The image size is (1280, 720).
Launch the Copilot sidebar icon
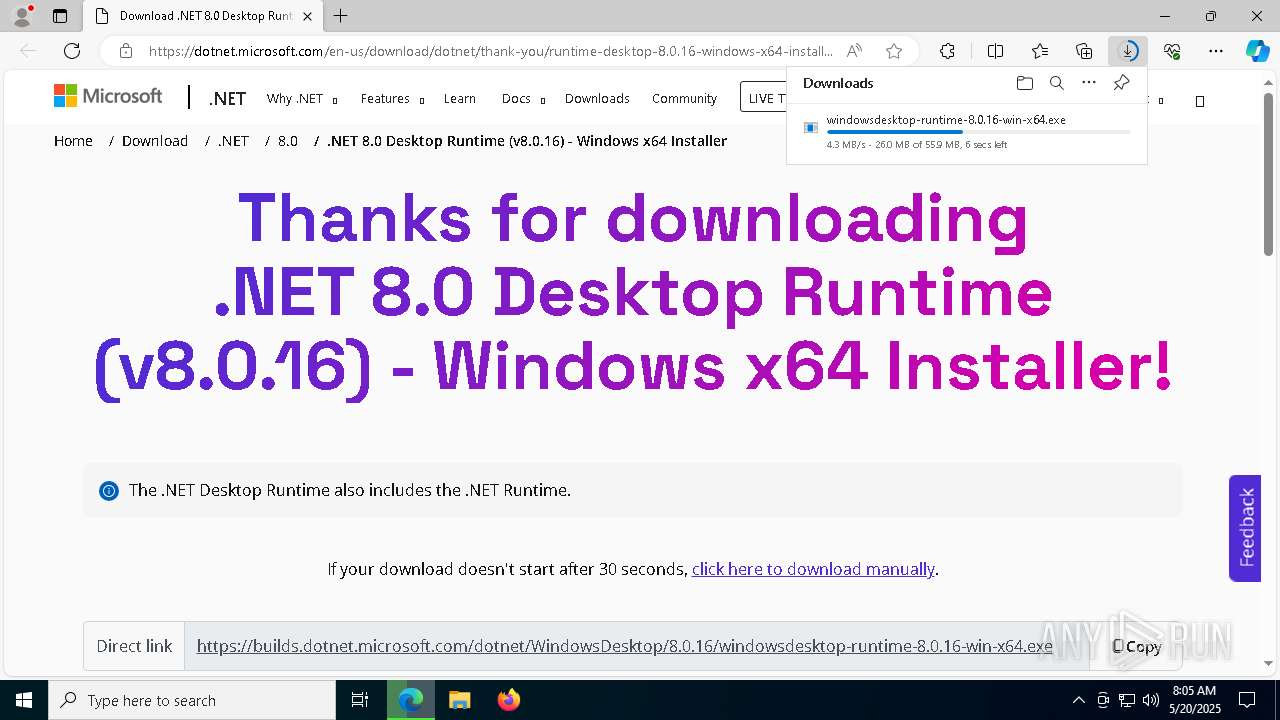click(1257, 51)
